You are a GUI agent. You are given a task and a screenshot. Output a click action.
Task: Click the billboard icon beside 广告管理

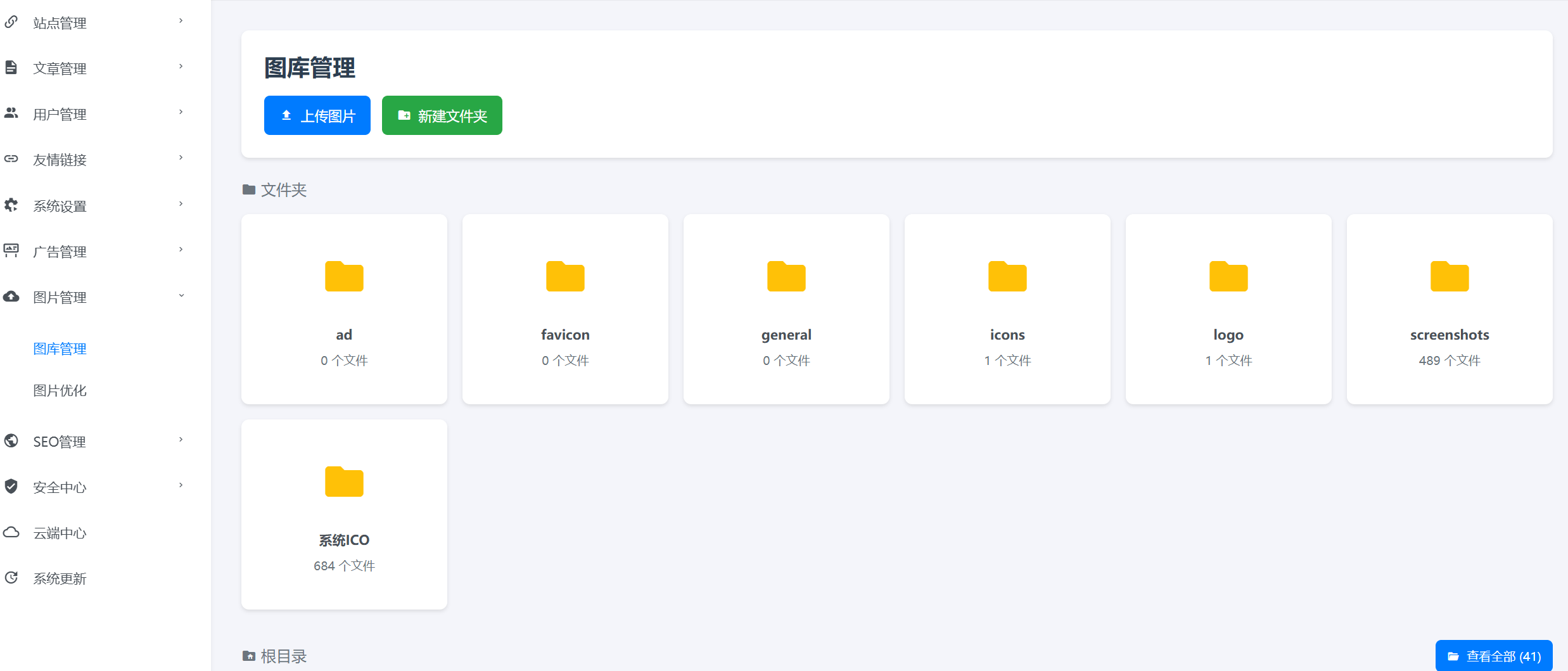click(11, 250)
